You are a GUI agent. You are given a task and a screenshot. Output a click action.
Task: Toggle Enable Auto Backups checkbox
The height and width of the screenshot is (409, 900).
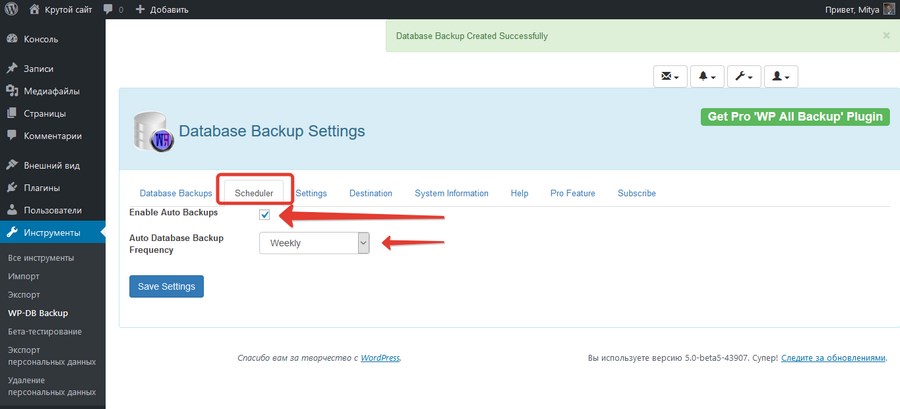tap(265, 215)
